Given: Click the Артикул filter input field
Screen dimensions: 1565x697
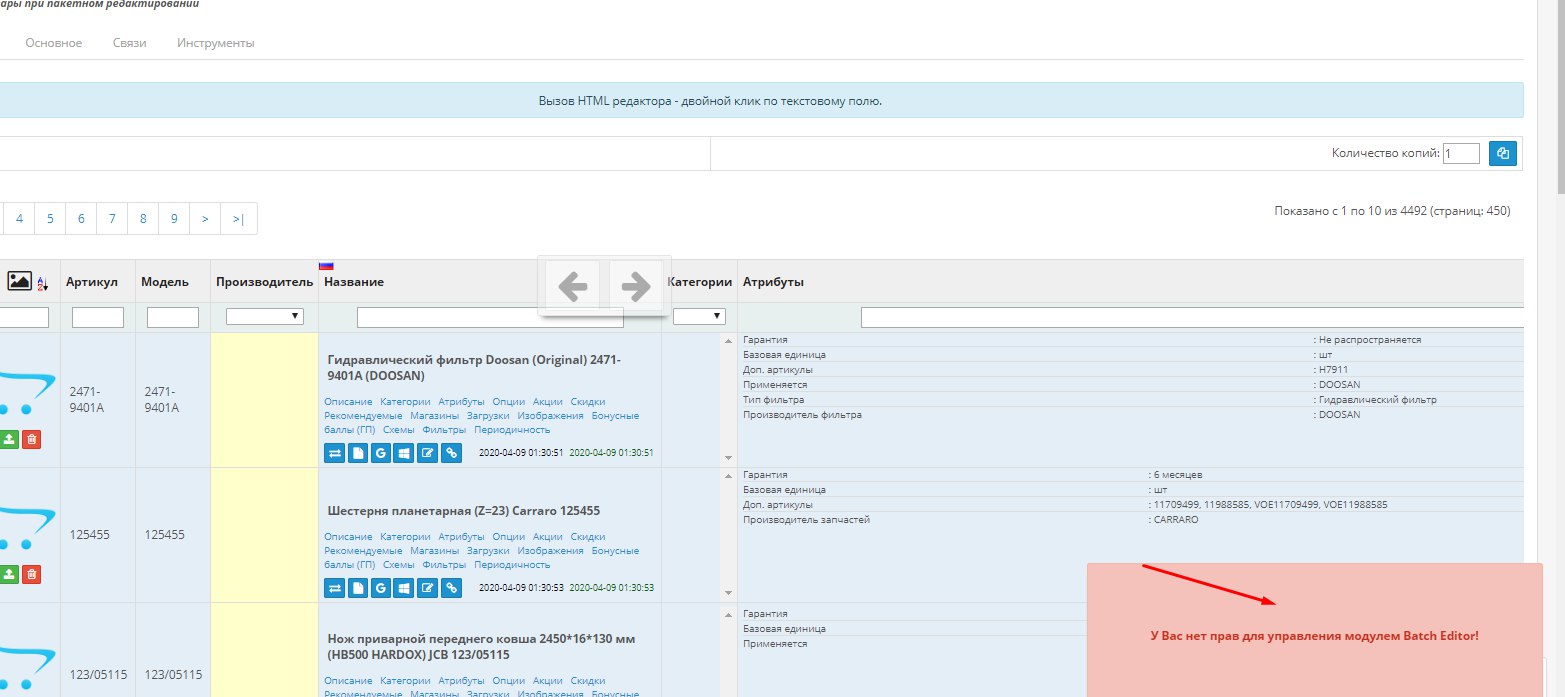Looking at the screenshot, I should [x=98, y=317].
